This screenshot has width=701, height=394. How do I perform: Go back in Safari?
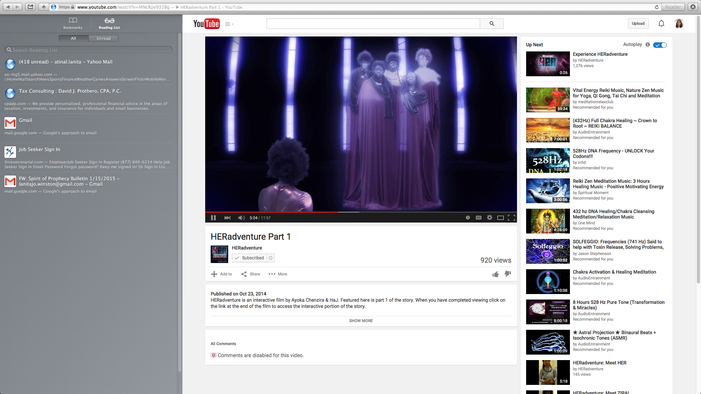point(8,7)
